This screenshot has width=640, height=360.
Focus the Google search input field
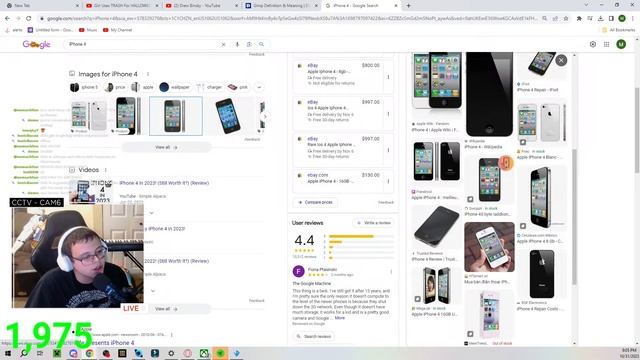pyautogui.click(x=143, y=44)
